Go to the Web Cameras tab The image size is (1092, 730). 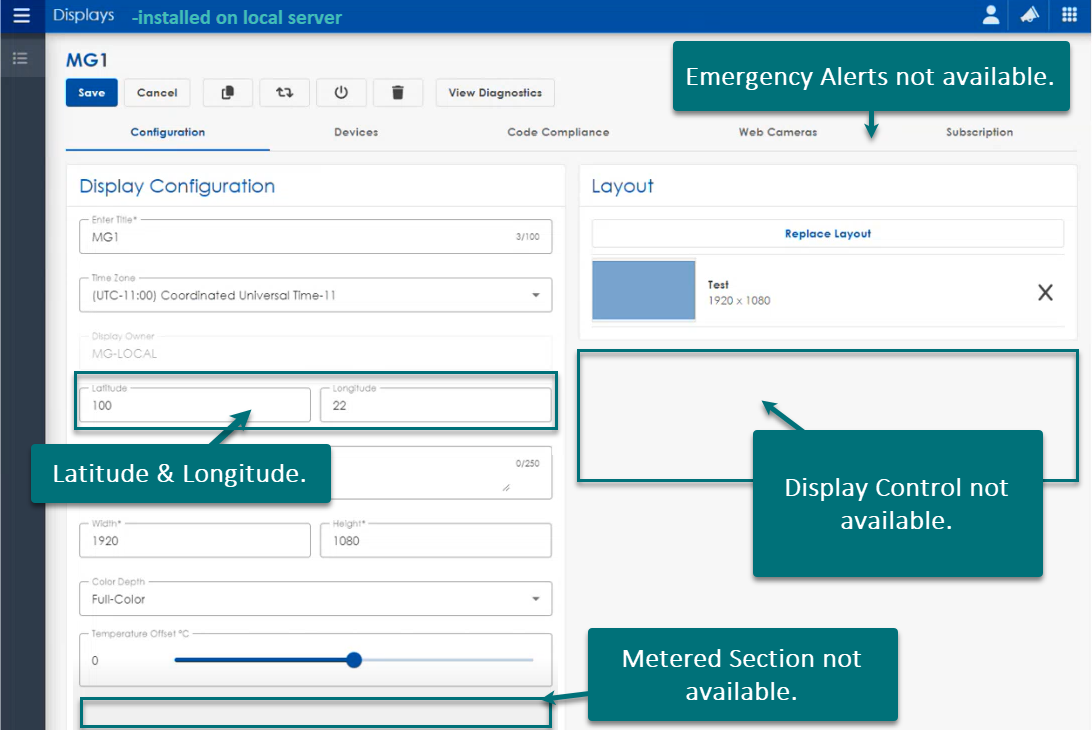click(777, 132)
